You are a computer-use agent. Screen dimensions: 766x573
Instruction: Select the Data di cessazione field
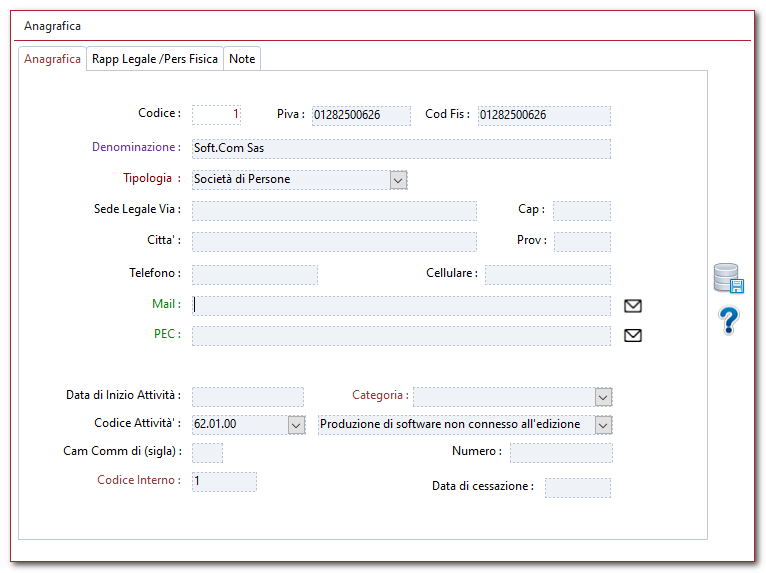577,488
